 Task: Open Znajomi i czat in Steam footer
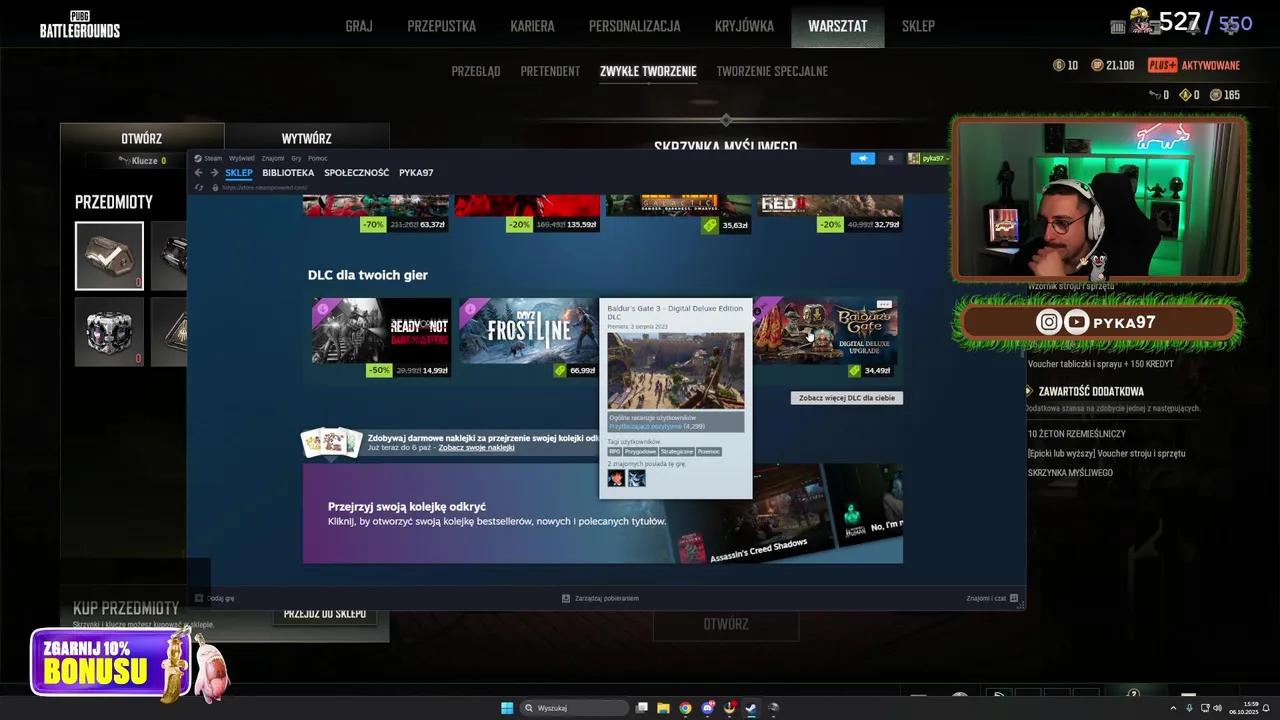[992, 598]
